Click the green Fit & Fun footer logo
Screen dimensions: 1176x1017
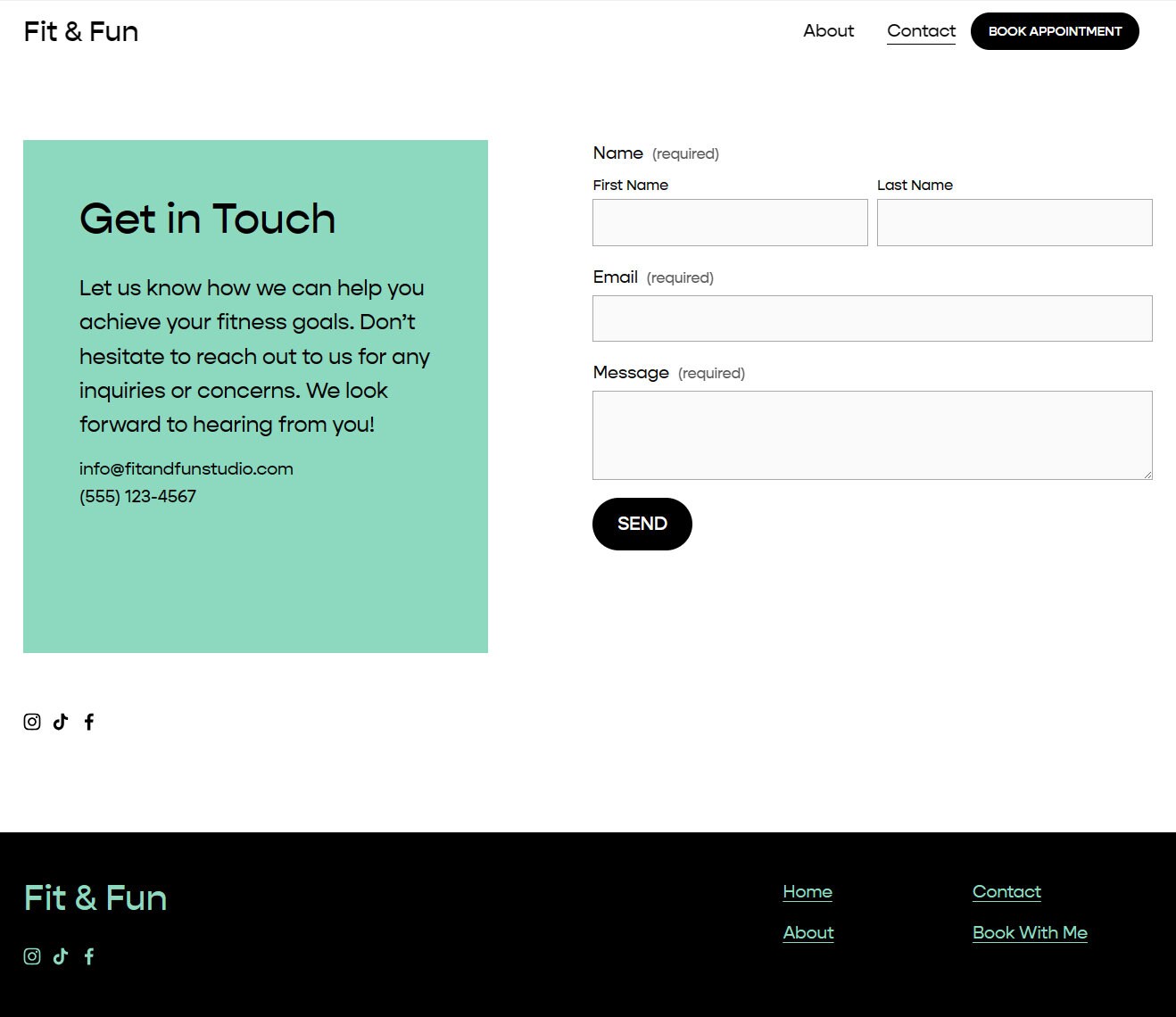pos(95,898)
